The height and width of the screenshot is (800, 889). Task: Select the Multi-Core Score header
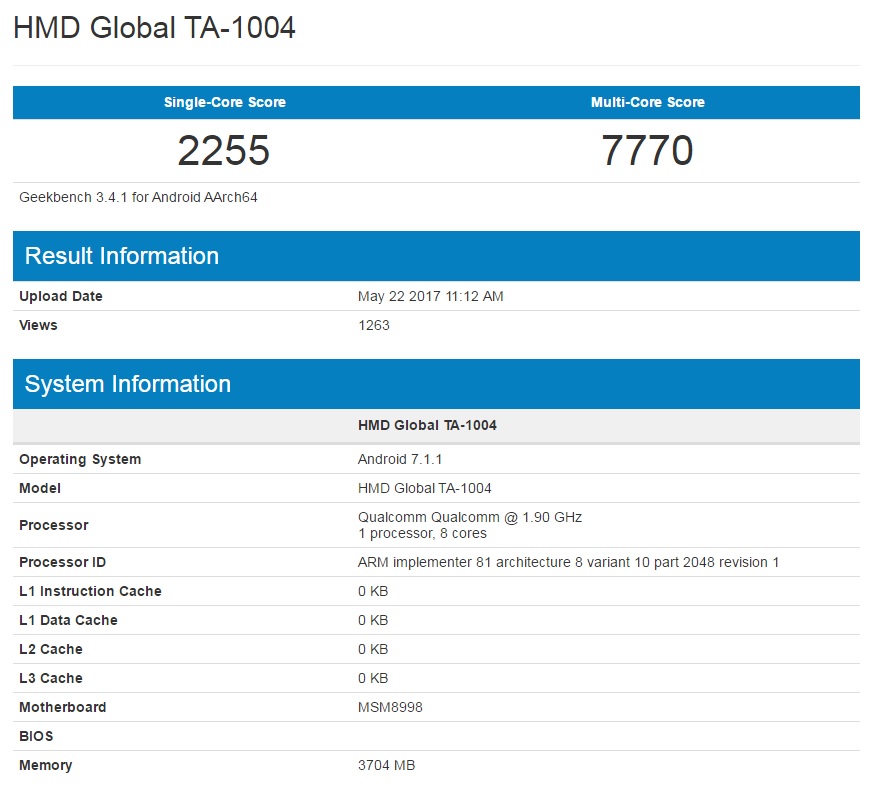click(647, 102)
